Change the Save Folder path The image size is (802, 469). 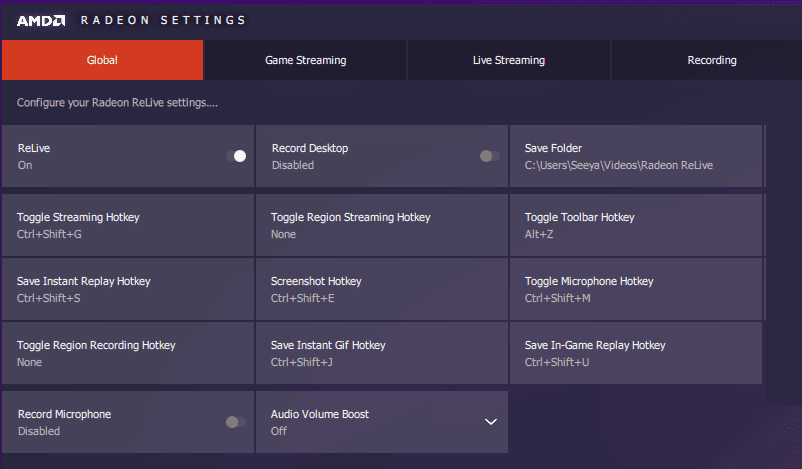(636, 156)
